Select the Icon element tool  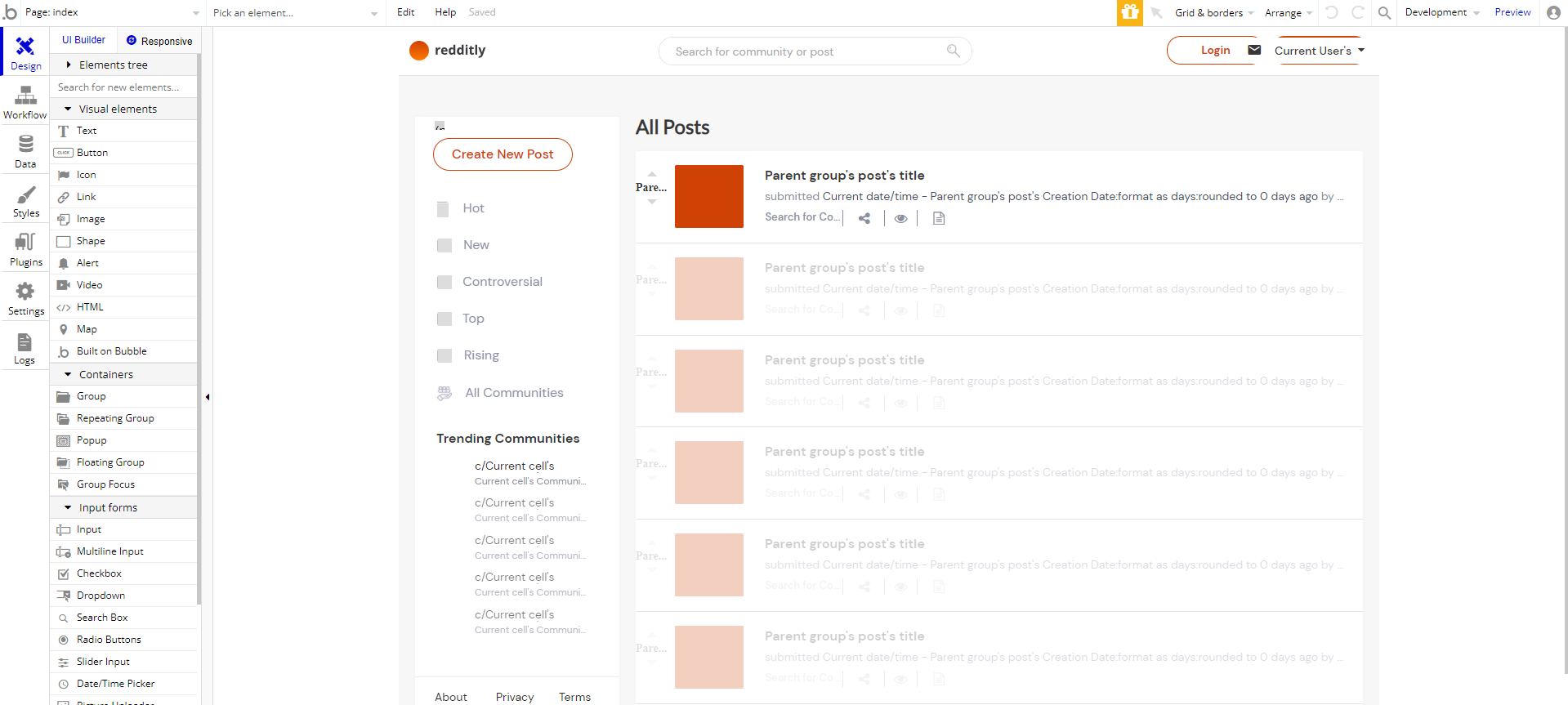124,175
